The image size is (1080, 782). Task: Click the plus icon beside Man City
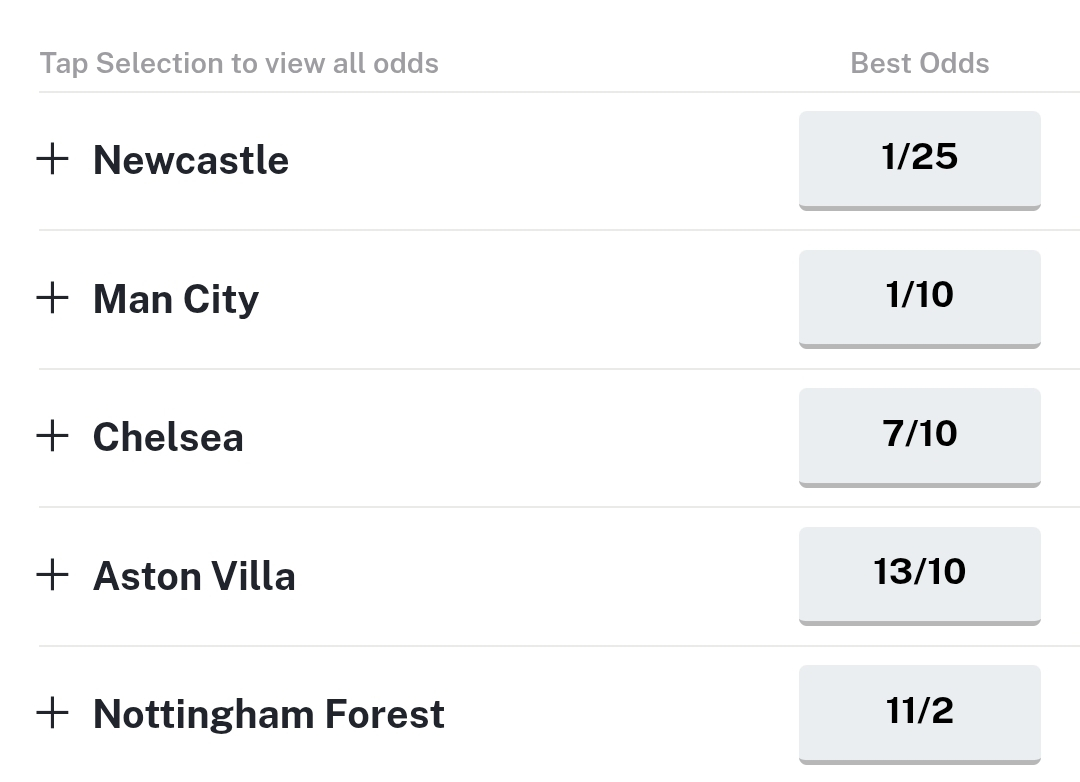[52, 298]
